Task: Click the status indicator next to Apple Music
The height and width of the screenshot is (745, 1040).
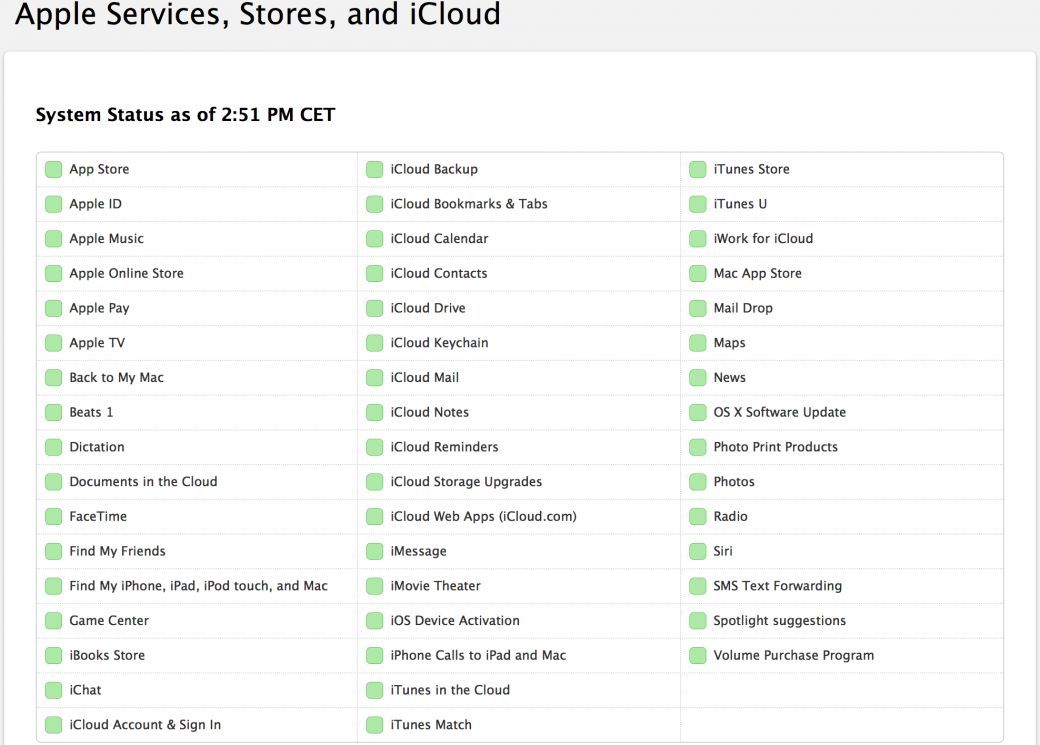Action: pos(53,239)
